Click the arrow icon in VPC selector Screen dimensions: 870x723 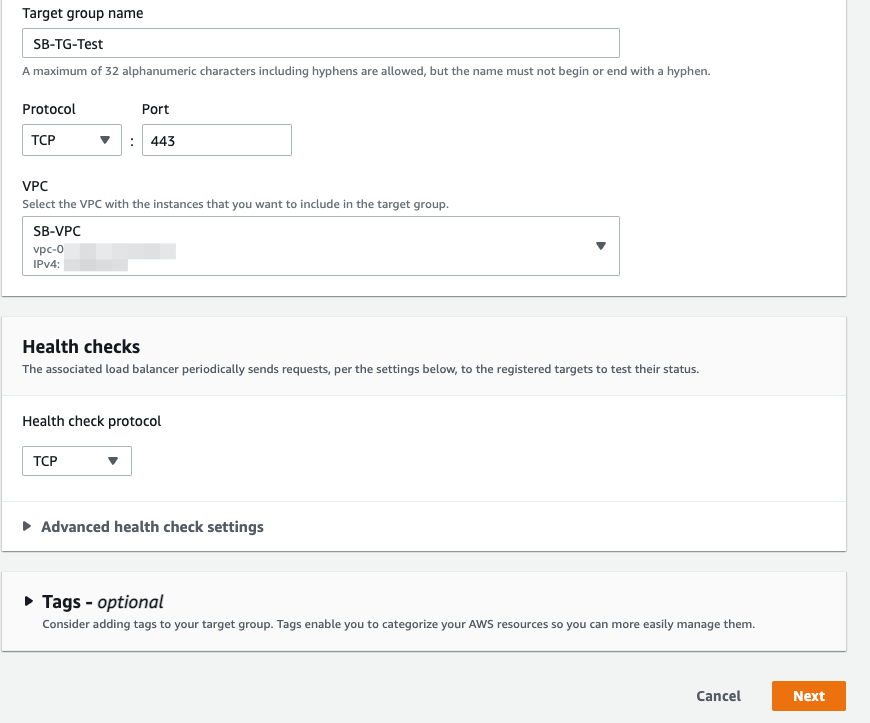pos(601,246)
